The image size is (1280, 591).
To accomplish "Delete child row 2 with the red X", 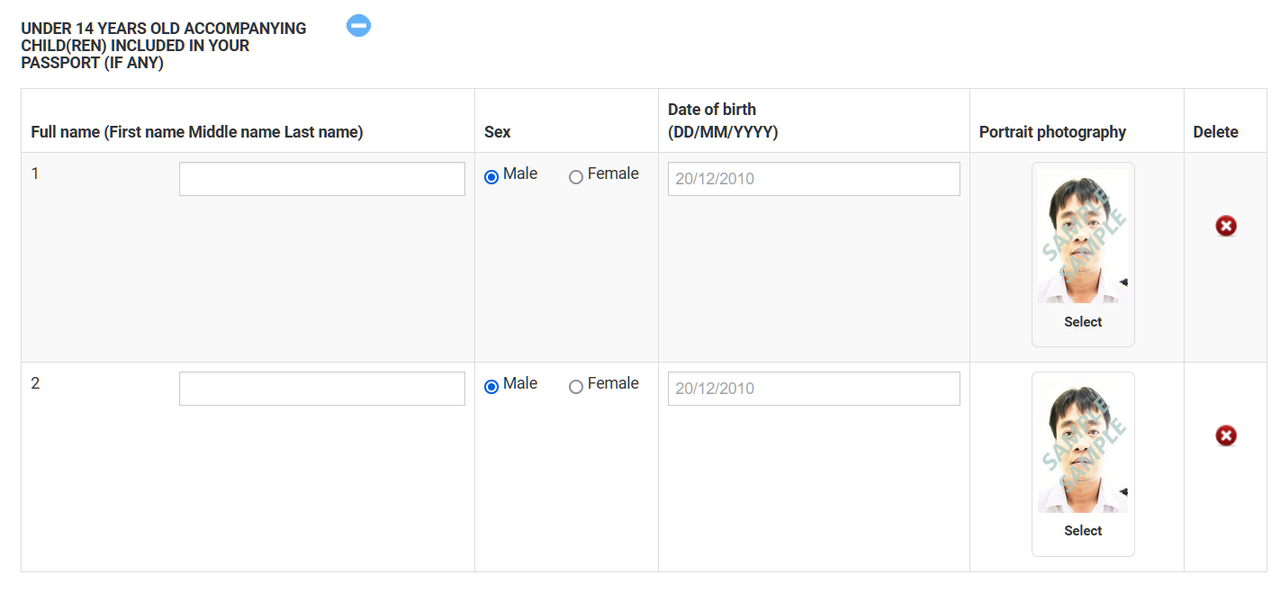I will tap(1226, 436).
